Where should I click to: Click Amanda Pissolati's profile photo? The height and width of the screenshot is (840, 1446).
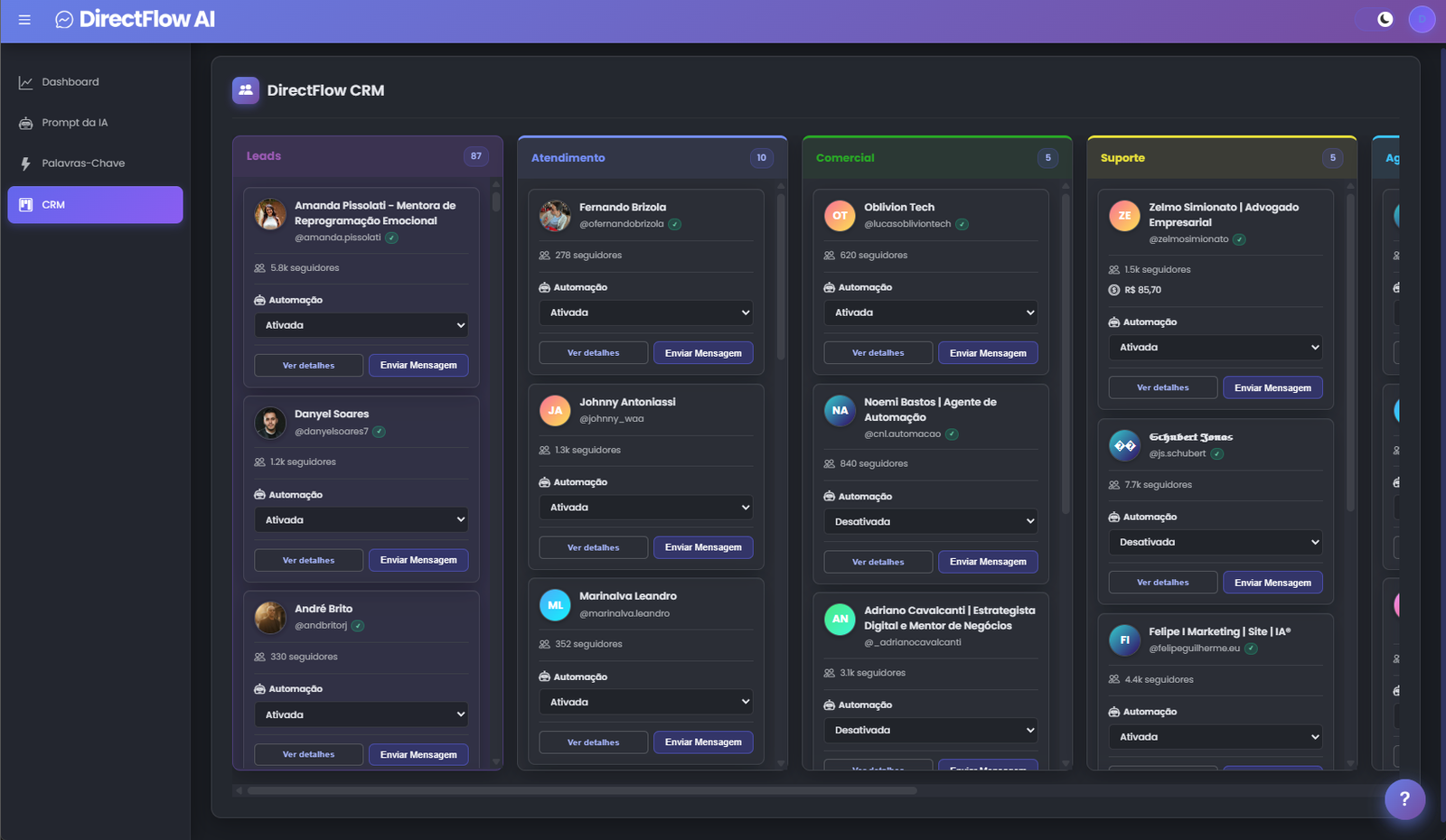point(269,216)
